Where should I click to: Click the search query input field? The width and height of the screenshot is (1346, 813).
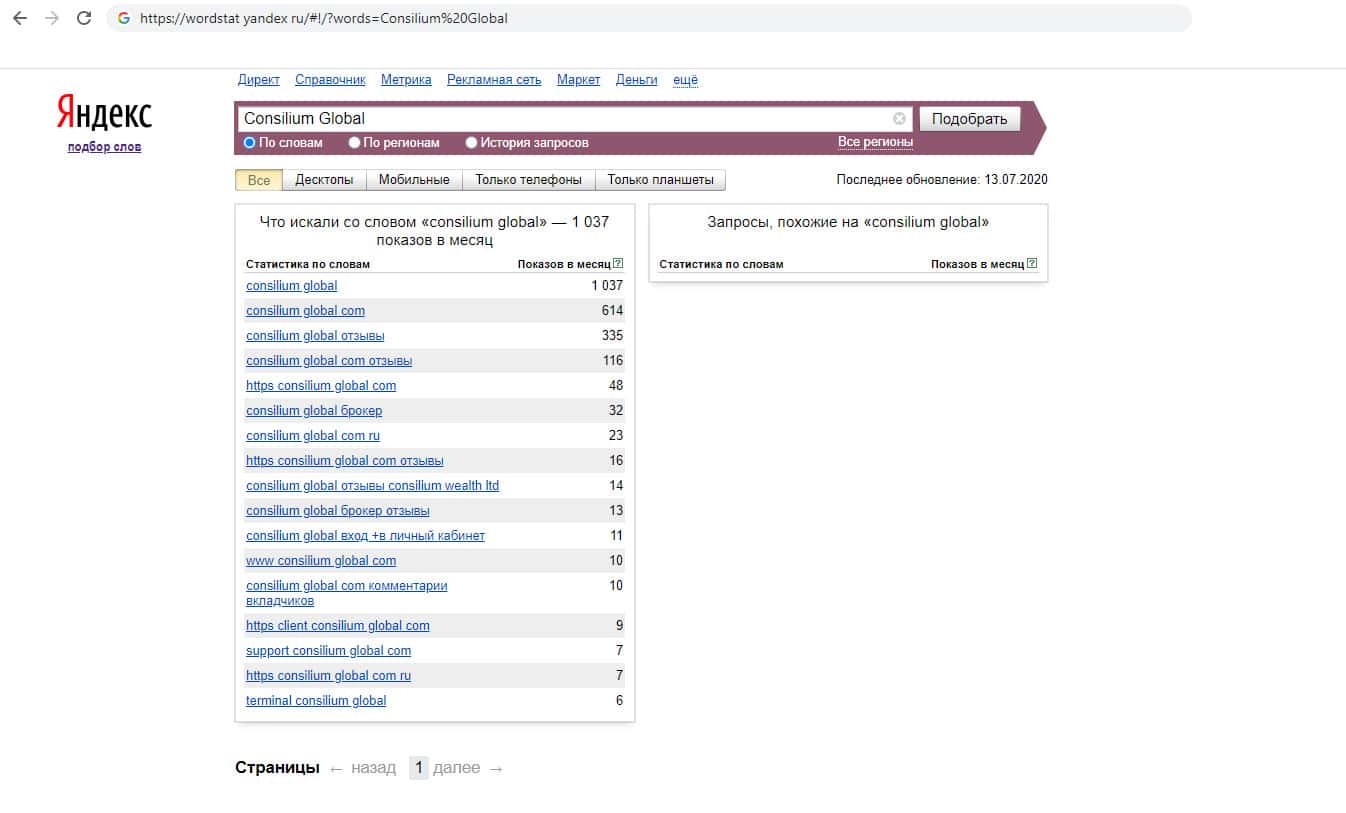tap(565, 119)
